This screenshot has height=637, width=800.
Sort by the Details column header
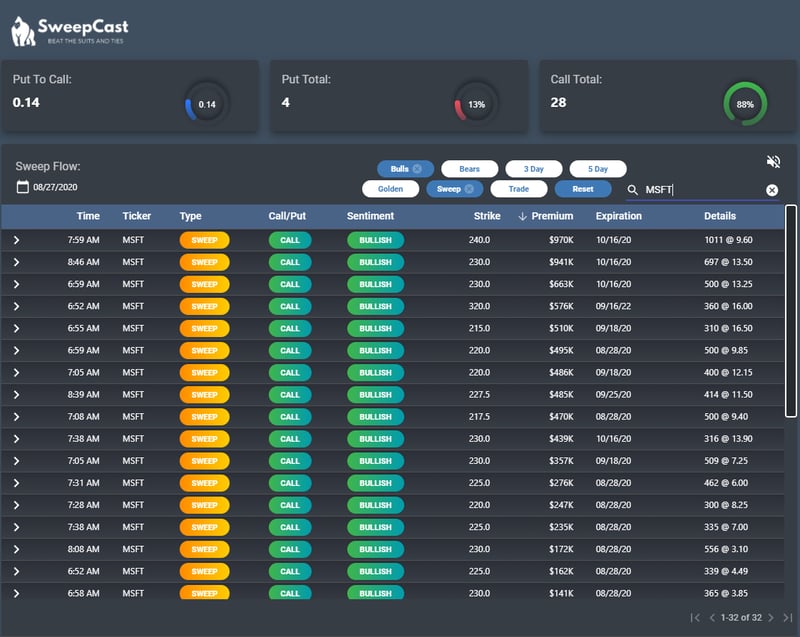point(720,216)
